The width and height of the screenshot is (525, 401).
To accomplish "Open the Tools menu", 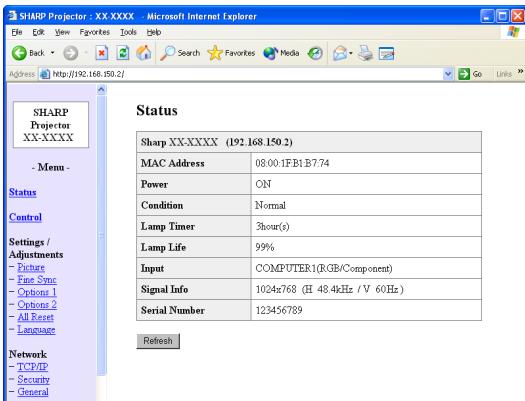I will point(128,32).
